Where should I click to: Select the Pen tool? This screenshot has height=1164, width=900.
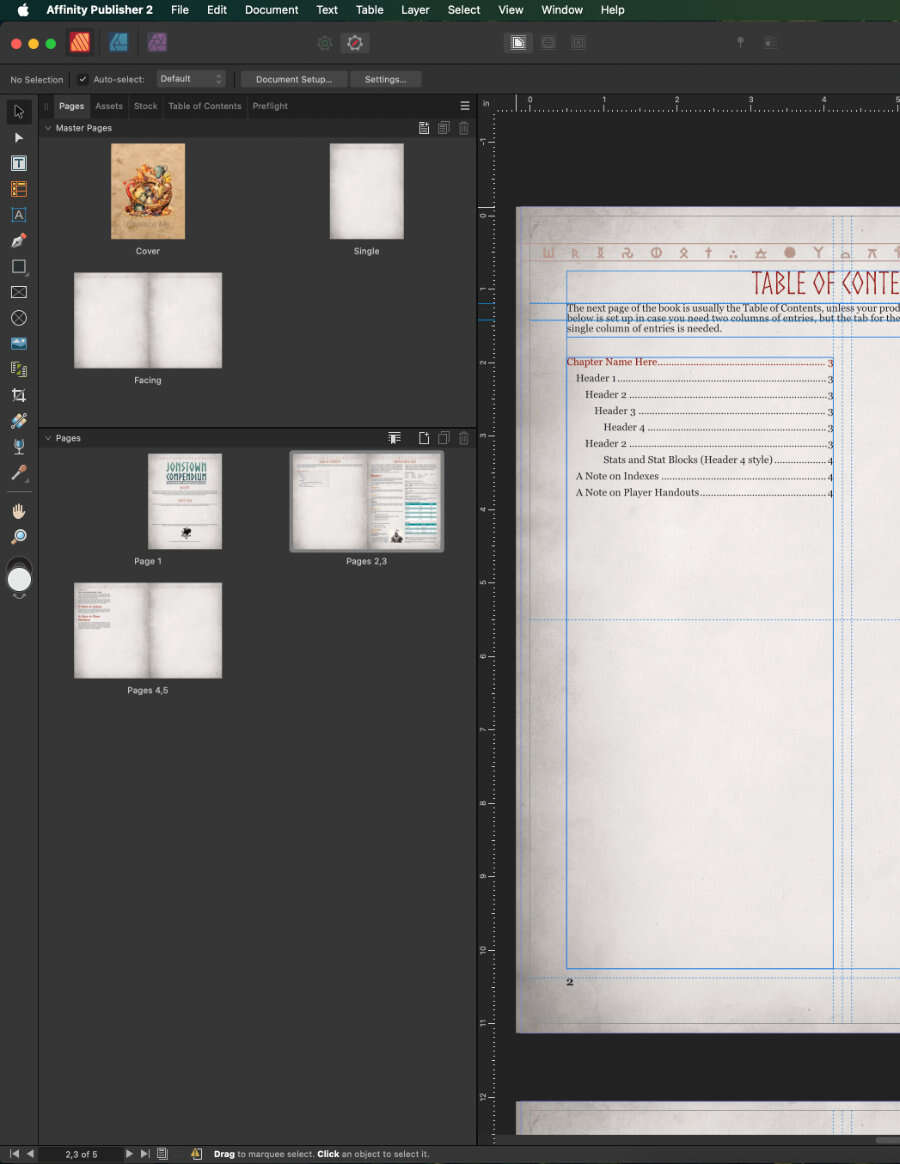point(18,240)
